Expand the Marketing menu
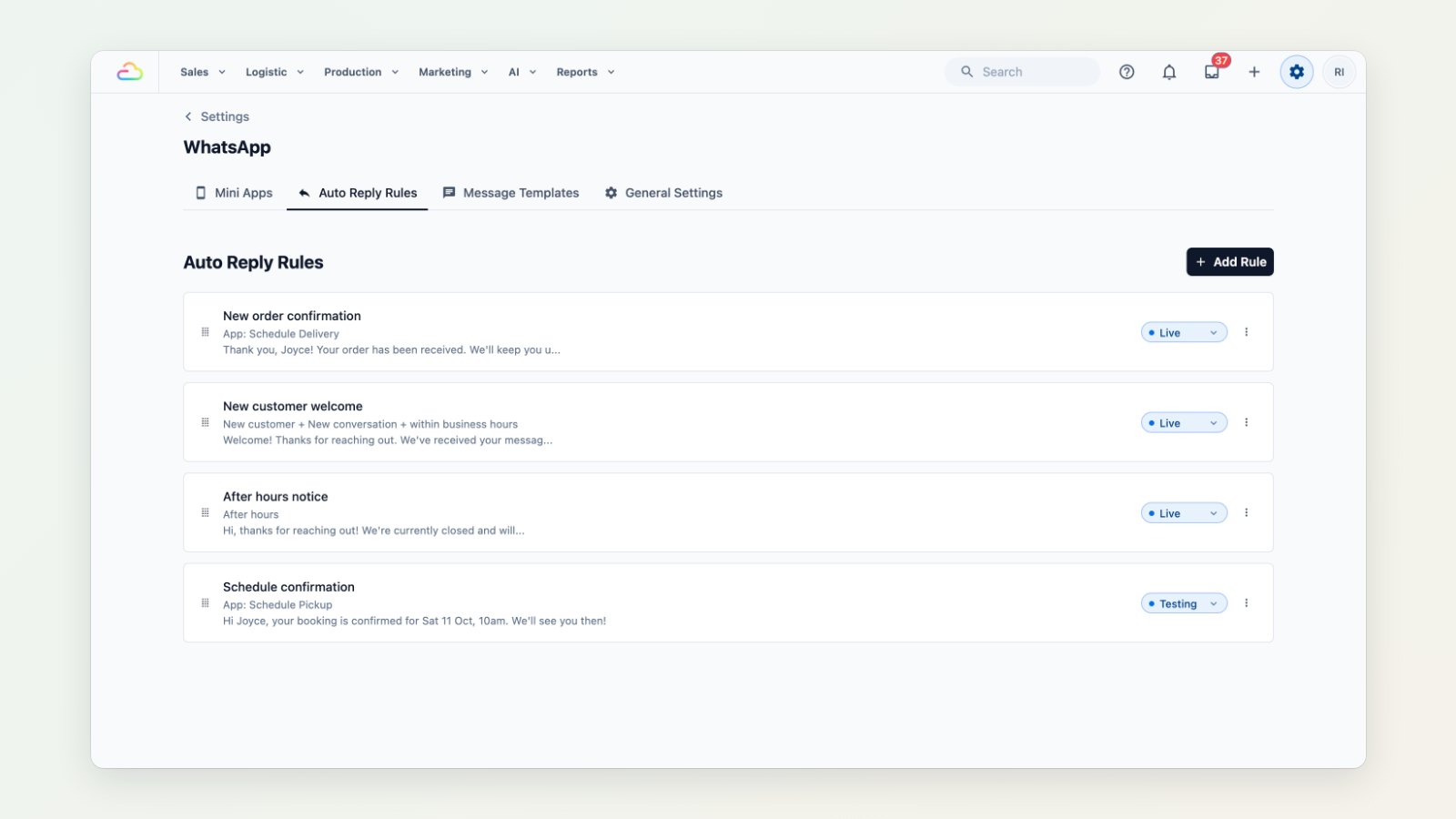The image size is (1456, 819). click(x=453, y=72)
